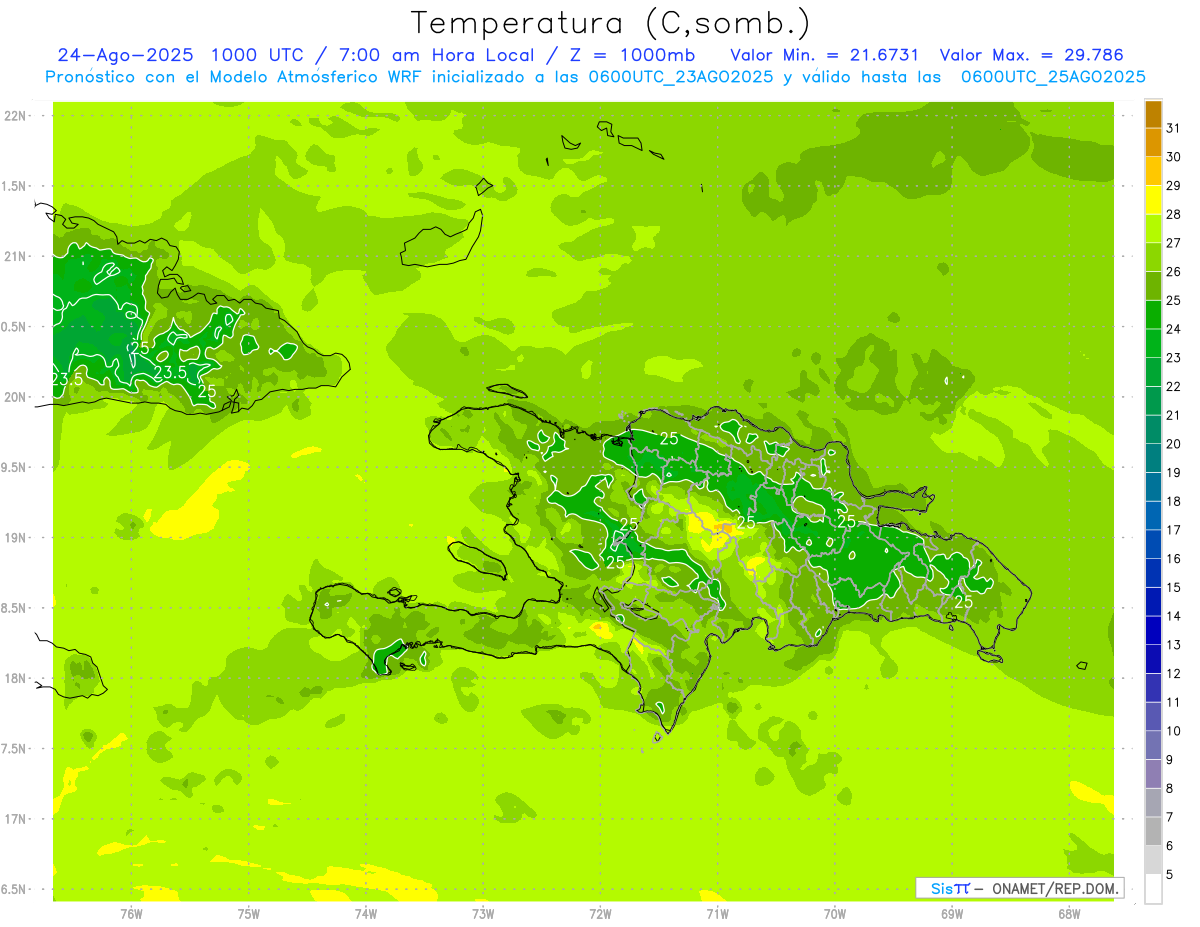
Task: Click the '26' colorbar scale label
Action: [x=1174, y=271]
